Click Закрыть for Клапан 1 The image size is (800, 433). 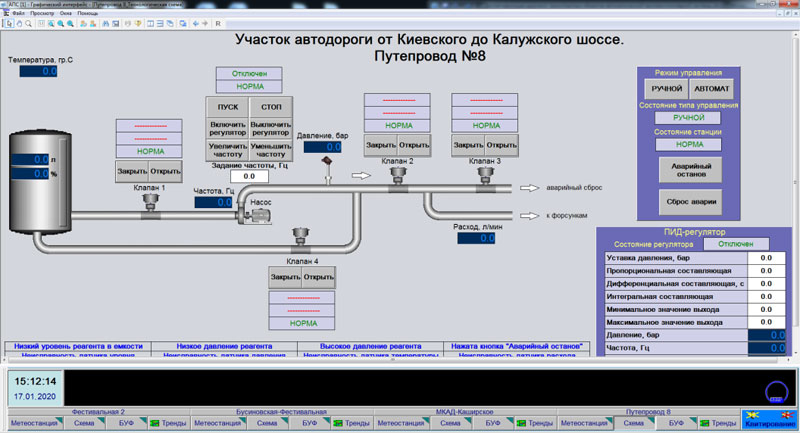tap(132, 171)
